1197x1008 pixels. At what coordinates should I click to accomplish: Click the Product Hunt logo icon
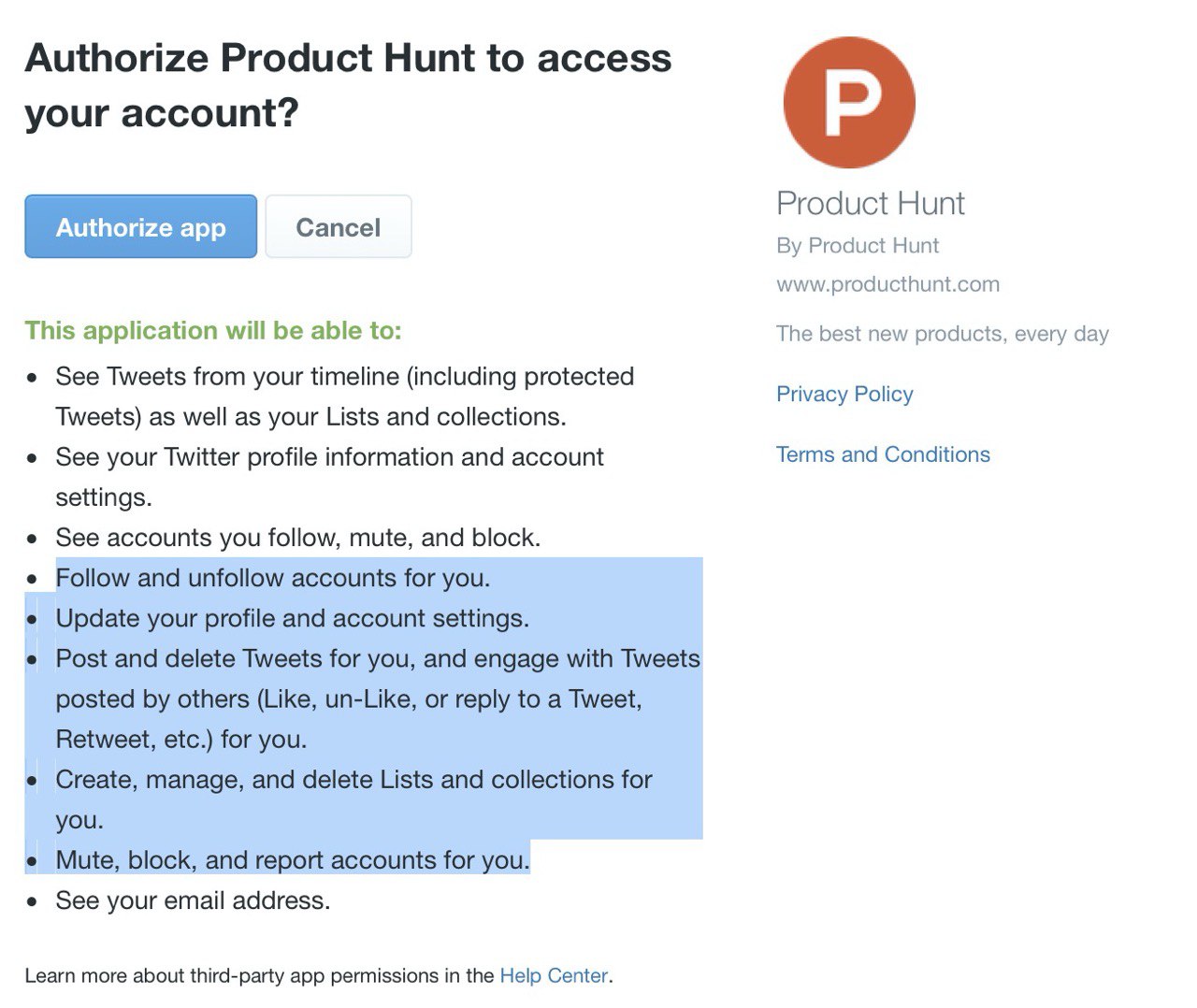tap(849, 102)
